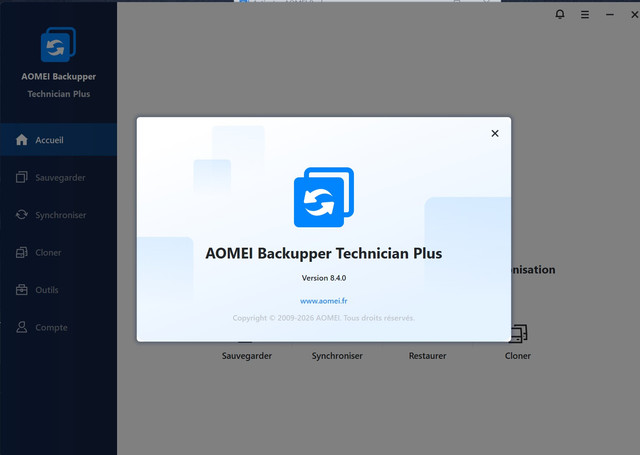This screenshot has height=455, width=640.
Task: Click the AOMEI Backupper logo in sidebar
Action: click(x=58, y=44)
